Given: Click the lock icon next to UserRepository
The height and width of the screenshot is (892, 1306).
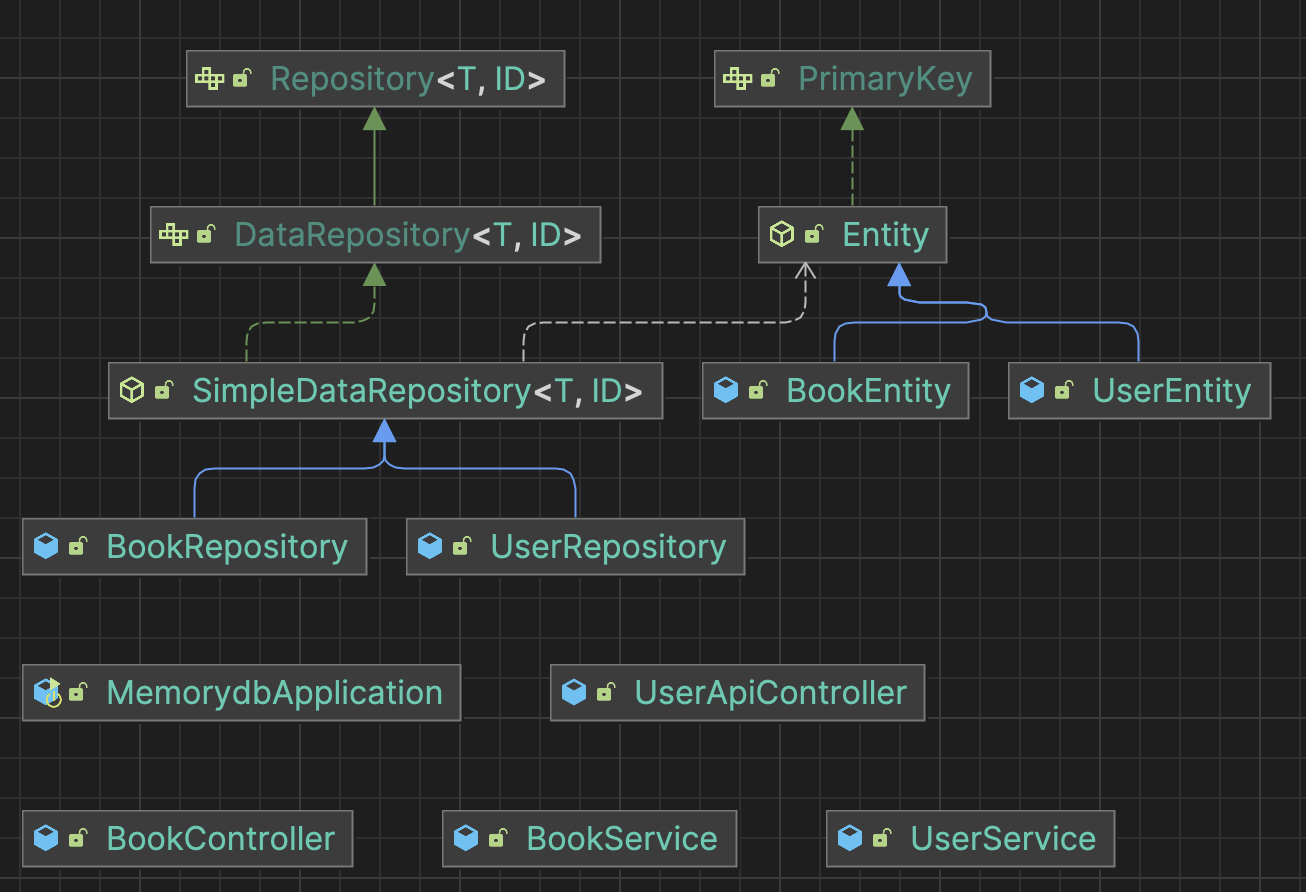Looking at the screenshot, I should [x=461, y=547].
